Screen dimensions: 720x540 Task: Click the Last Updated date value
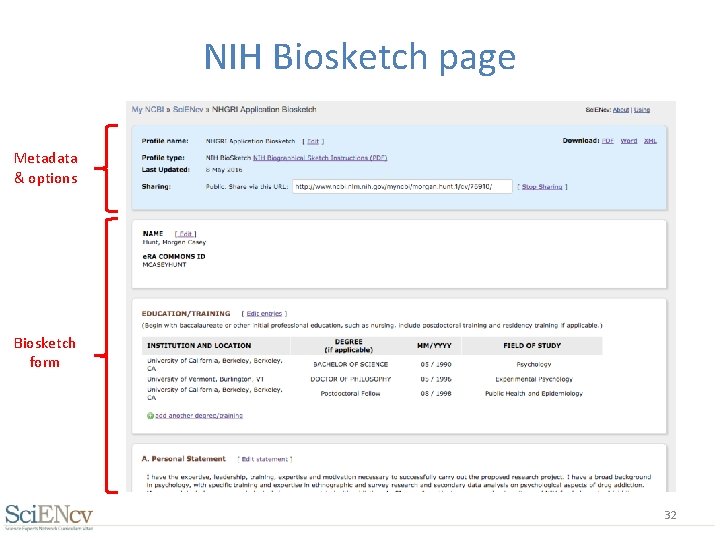coord(224,170)
